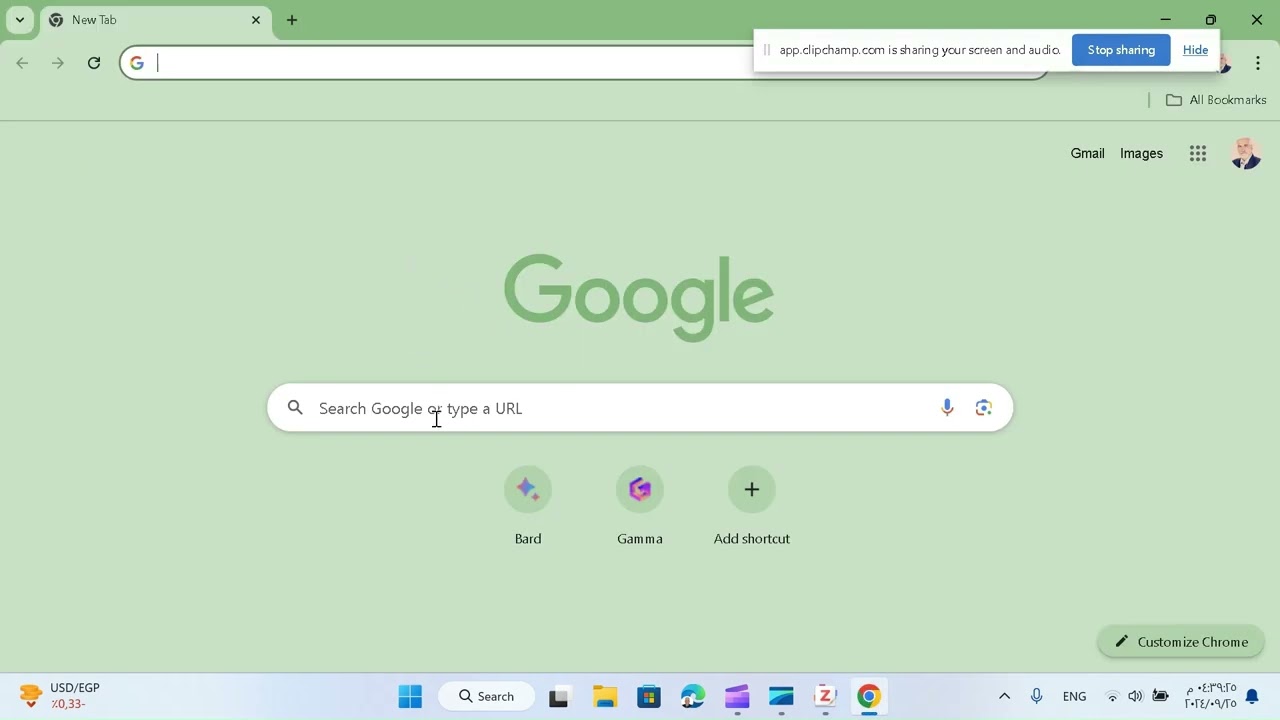
Task: Click the microphone icon in system tray
Action: (x=1036, y=696)
